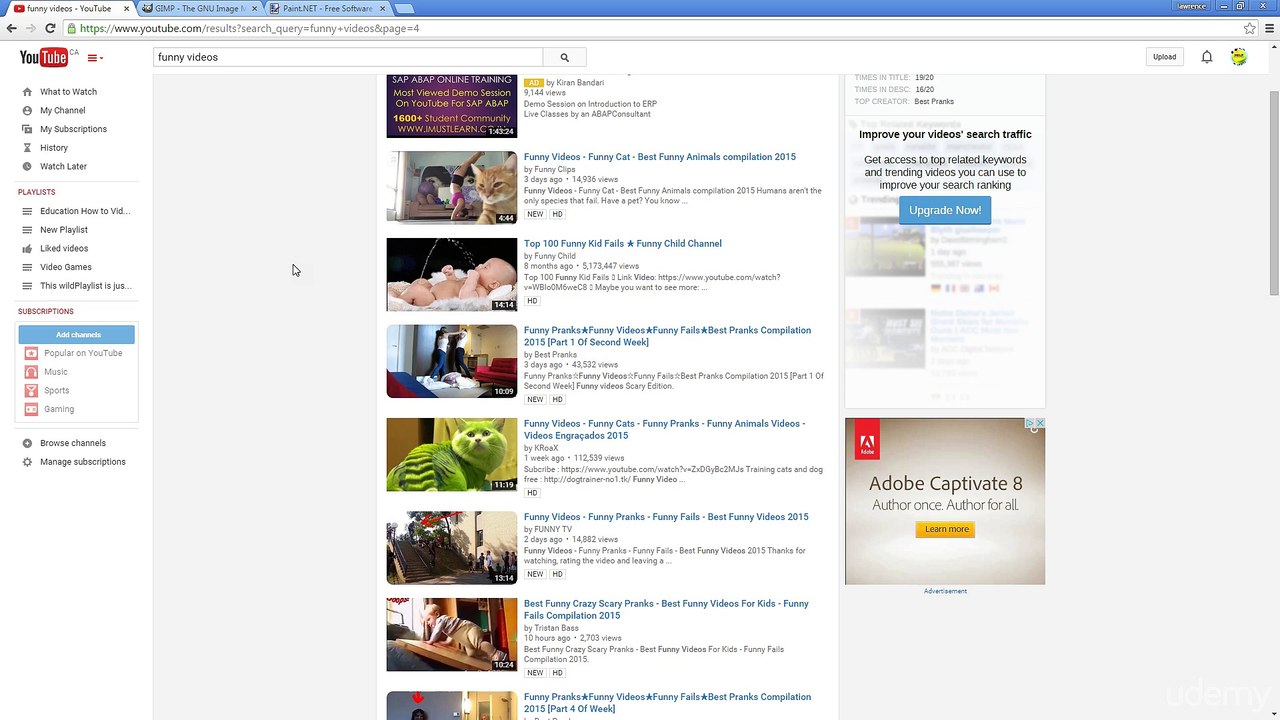Click the YouTube logo
This screenshot has width=1280, height=720.
43,58
